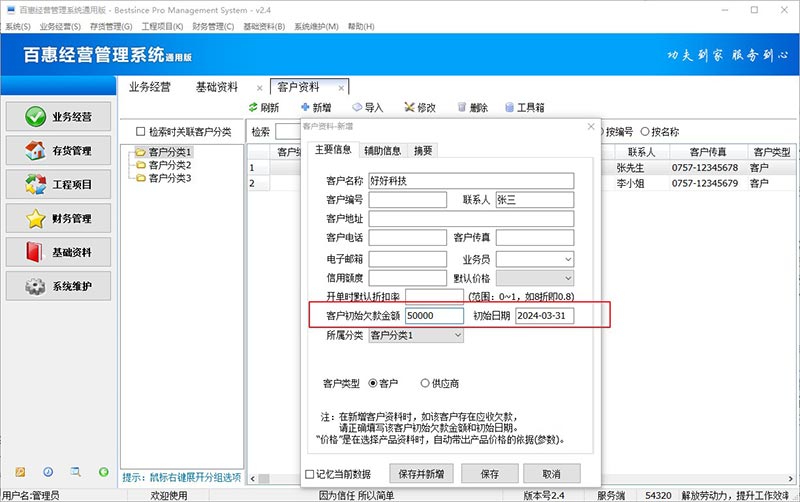Click the 导入 import toolbar icon
The width and height of the screenshot is (800, 502).
coord(357,107)
